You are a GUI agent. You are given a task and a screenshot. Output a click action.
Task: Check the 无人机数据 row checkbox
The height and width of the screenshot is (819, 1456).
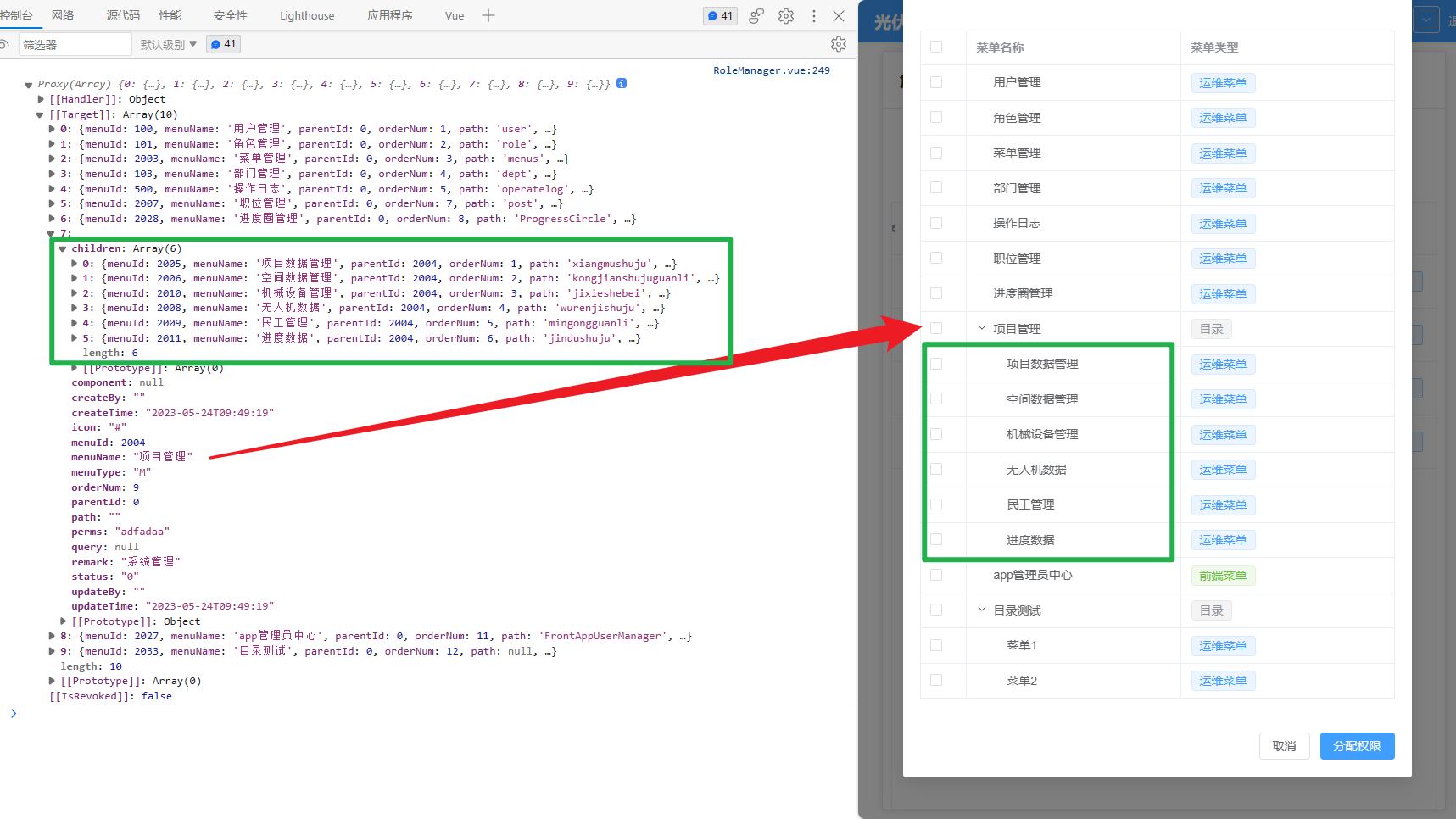coord(936,469)
